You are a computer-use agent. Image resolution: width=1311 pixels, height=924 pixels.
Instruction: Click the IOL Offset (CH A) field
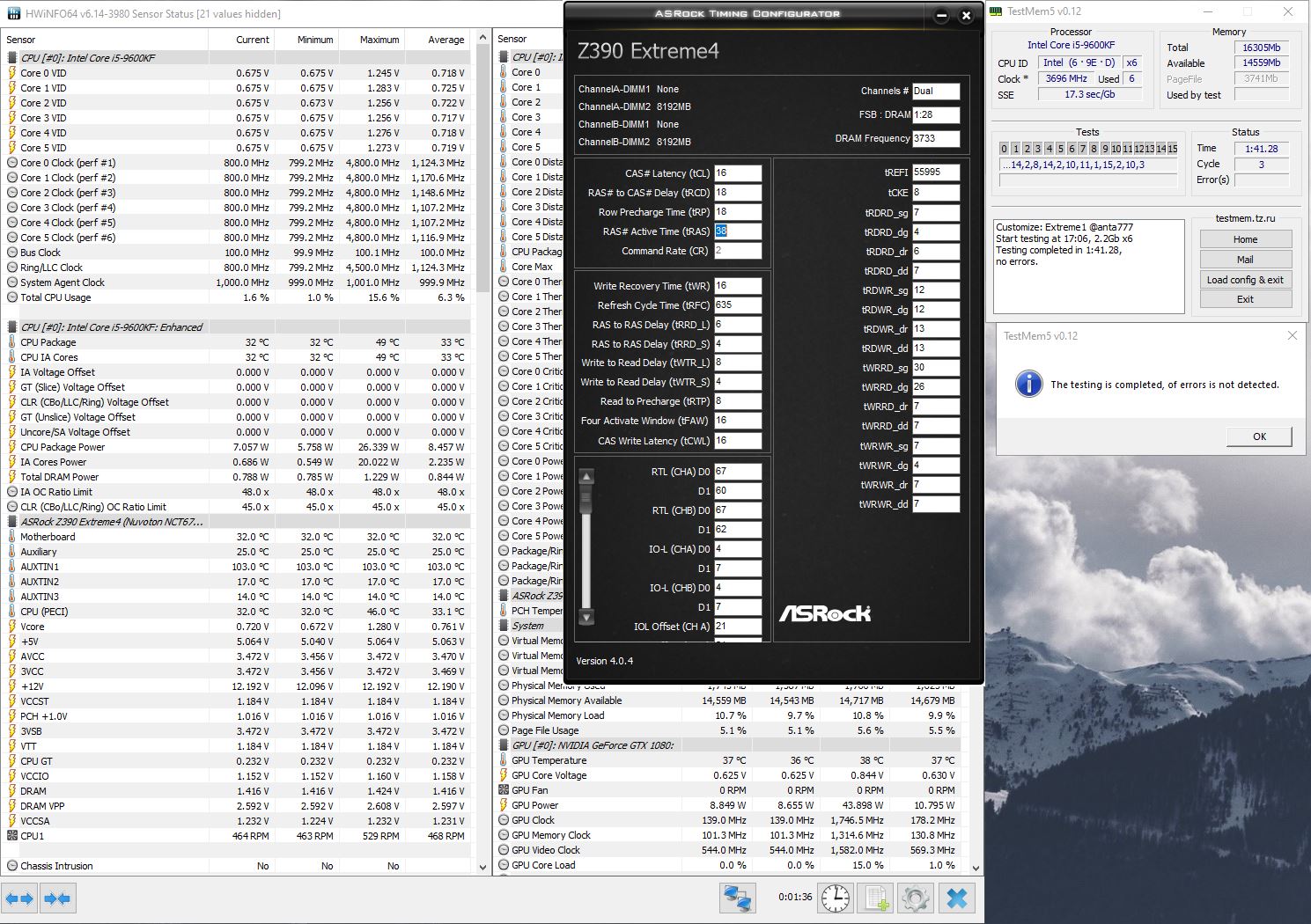point(737,627)
